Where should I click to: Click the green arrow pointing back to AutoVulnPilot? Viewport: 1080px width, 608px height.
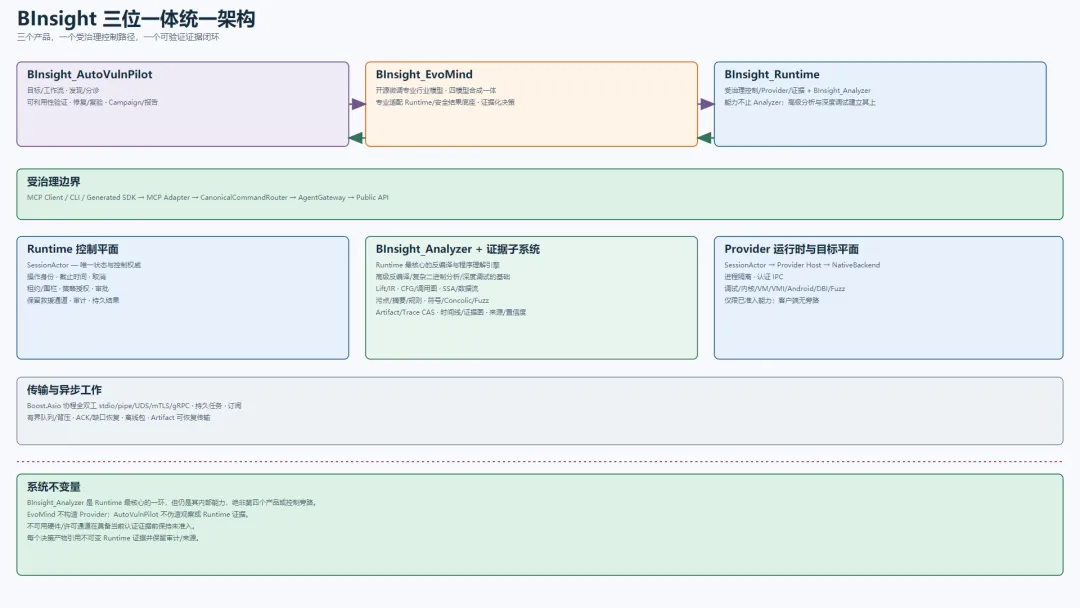(x=356, y=138)
